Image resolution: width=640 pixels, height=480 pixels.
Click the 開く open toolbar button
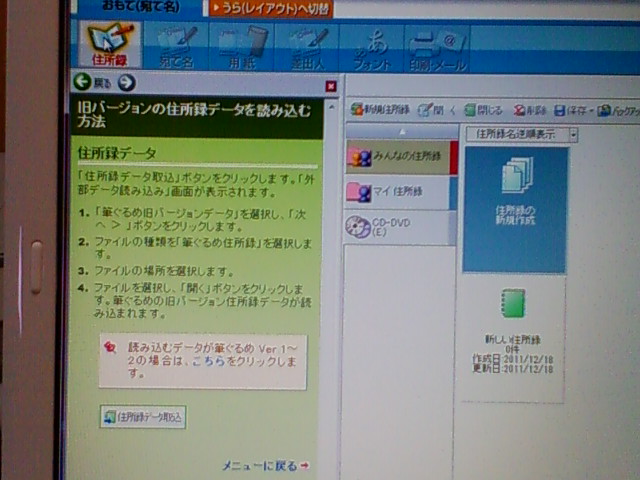pyautogui.click(x=437, y=110)
